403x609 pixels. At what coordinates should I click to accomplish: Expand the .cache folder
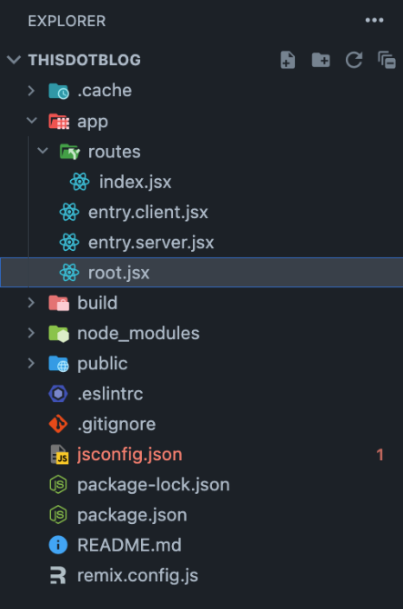[31, 90]
